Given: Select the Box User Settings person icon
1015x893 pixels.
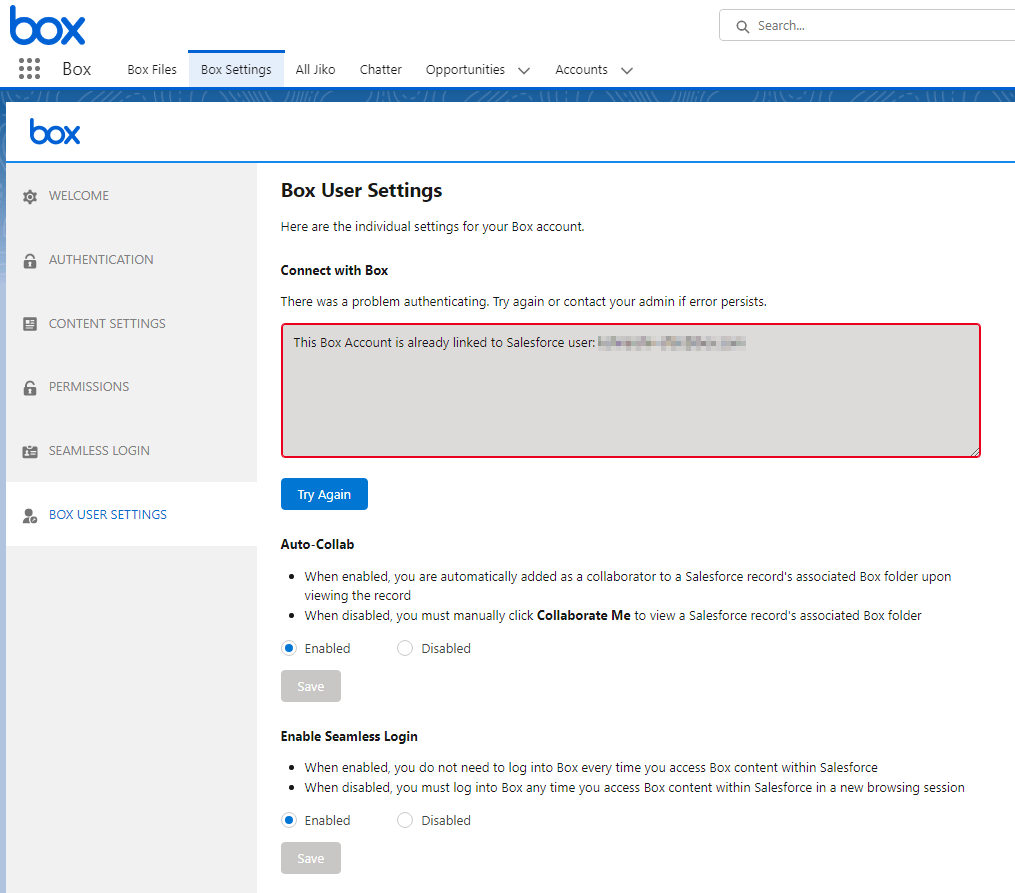Looking at the screenshot, I should [29, 514].
